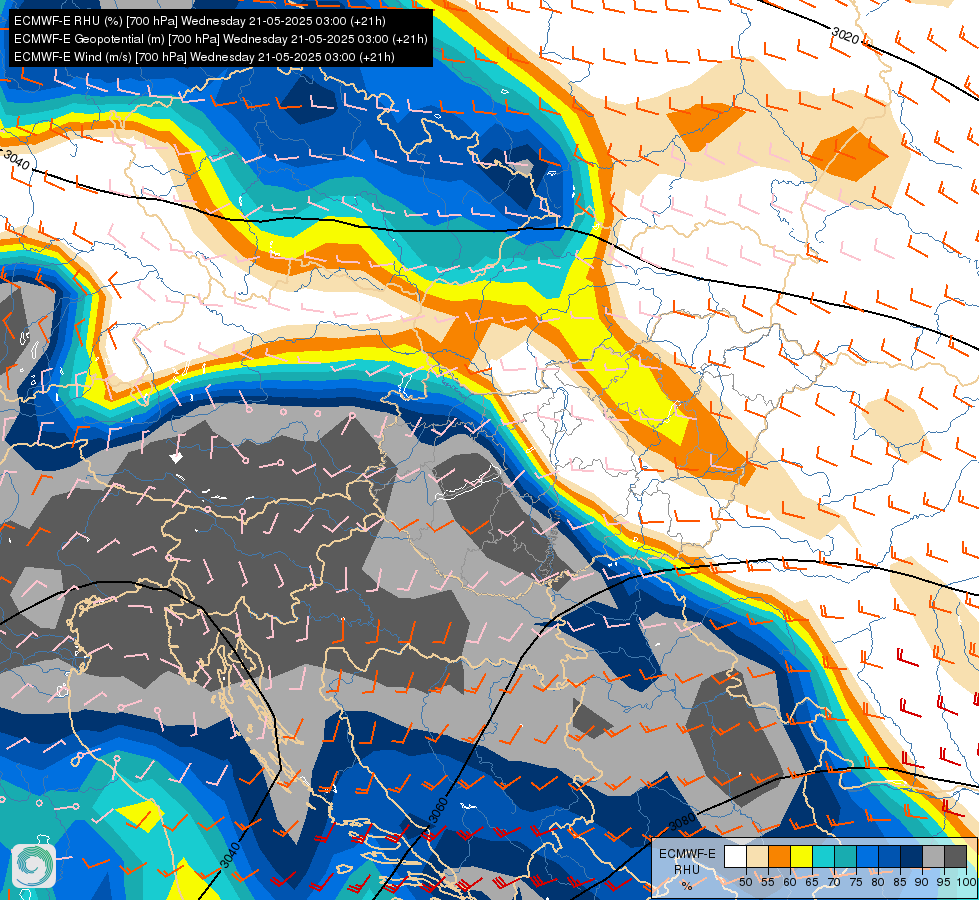979x900 pixels.
Task: Select the medium blue 80-85% legend swatch
Action: coord(889,857)
